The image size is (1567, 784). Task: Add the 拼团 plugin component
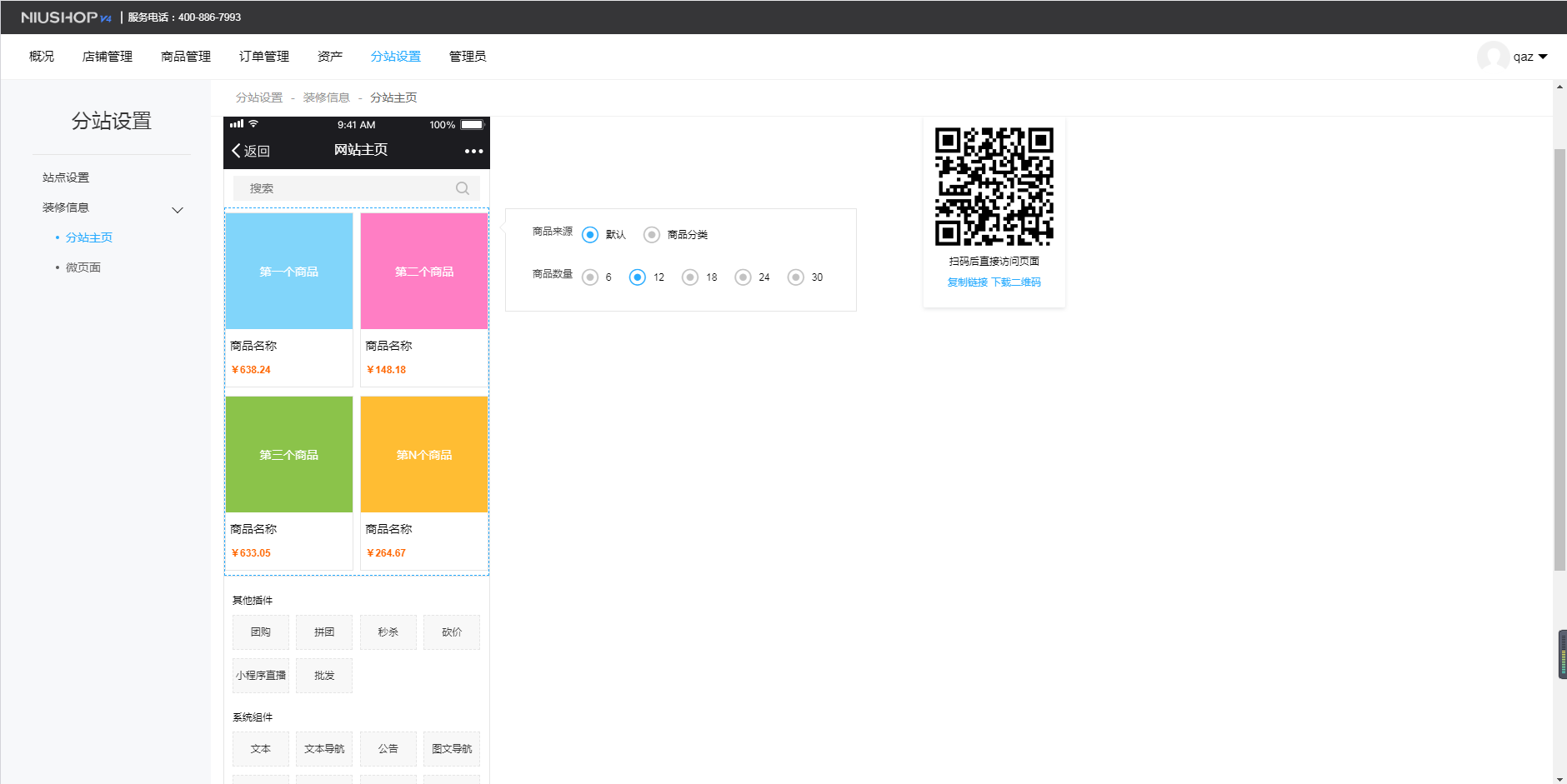click(x=324, y=632)
